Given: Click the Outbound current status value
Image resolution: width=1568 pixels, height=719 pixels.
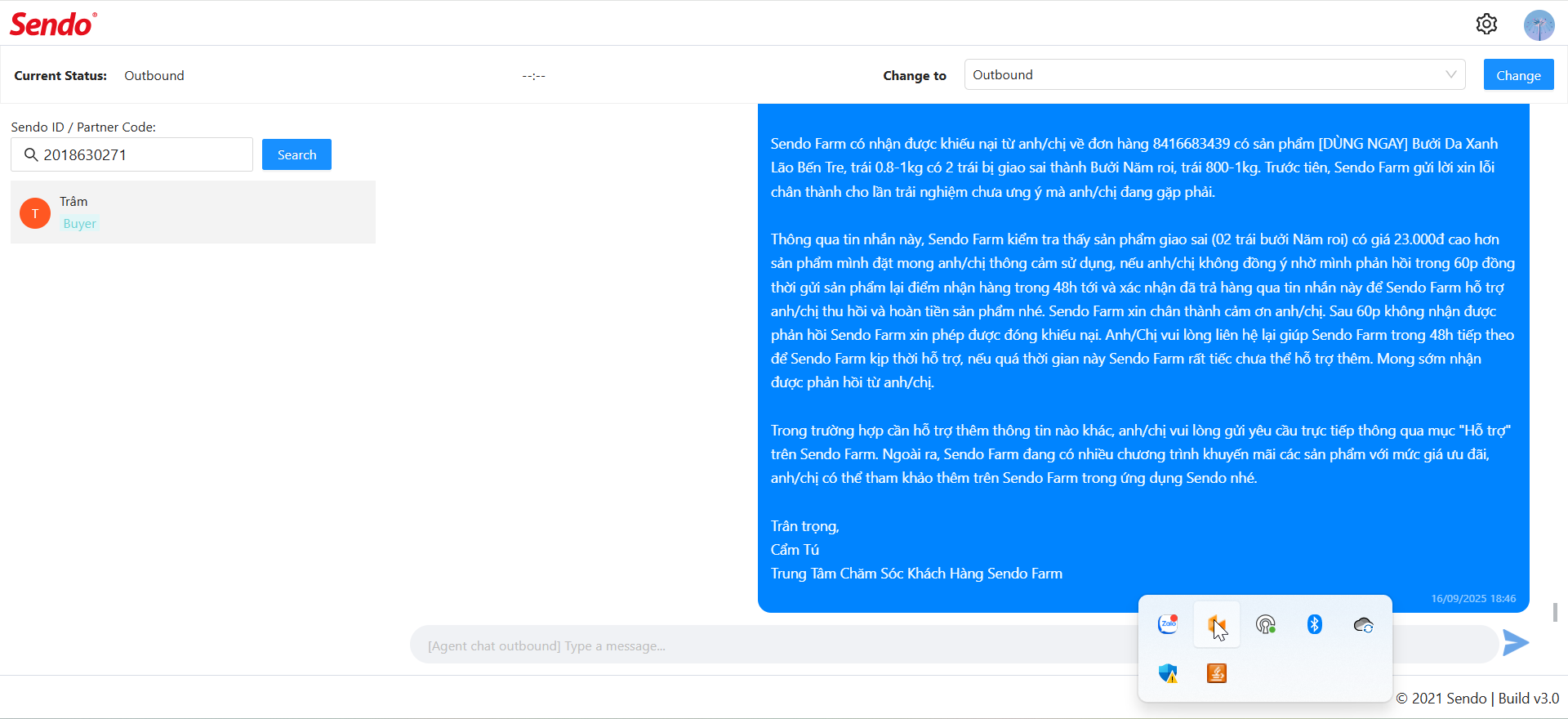Looking at the screenshot, I should pyautogui.click(x=154, y=75).
